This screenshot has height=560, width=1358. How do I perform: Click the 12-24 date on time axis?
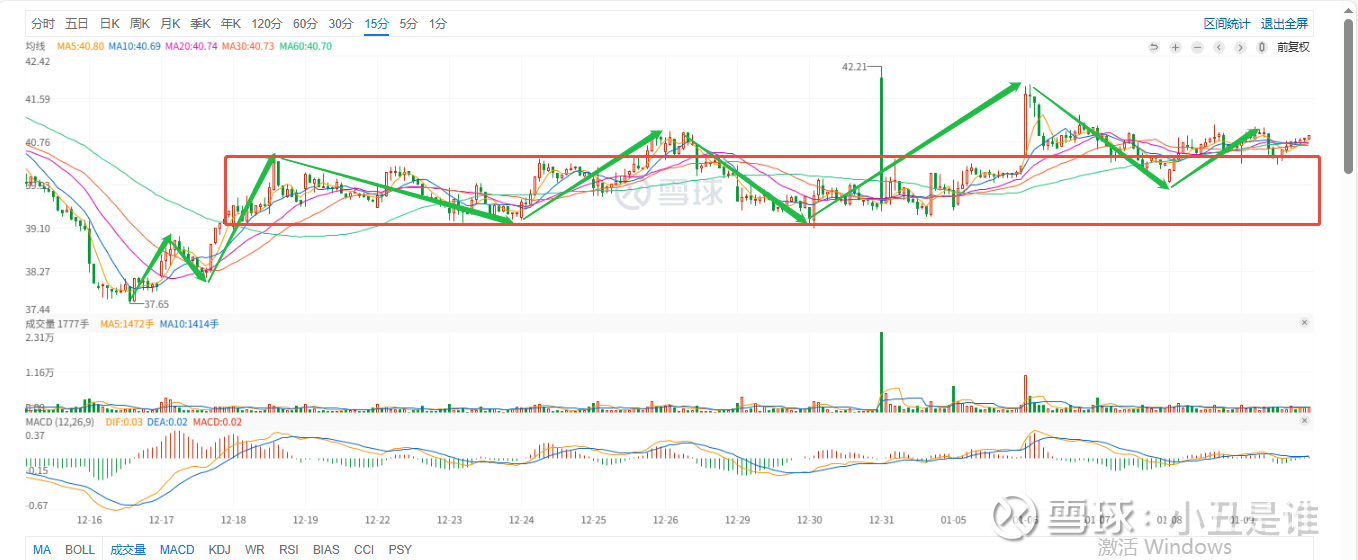[521, 520]
